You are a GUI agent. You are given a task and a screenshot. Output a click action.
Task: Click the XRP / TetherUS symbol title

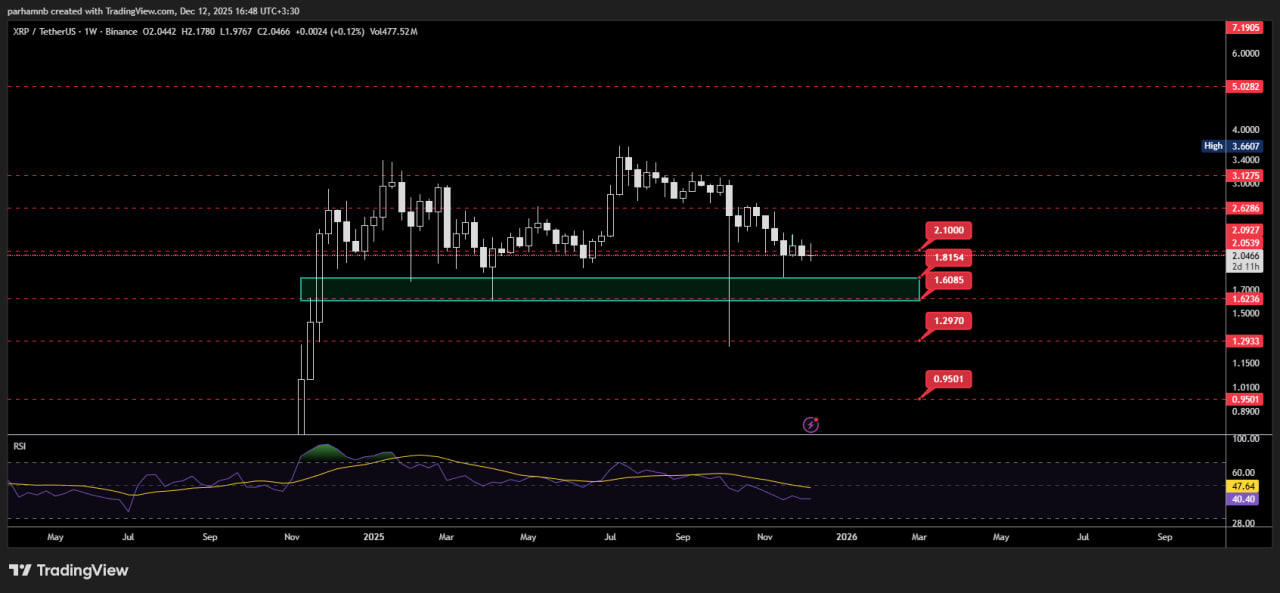50,32
